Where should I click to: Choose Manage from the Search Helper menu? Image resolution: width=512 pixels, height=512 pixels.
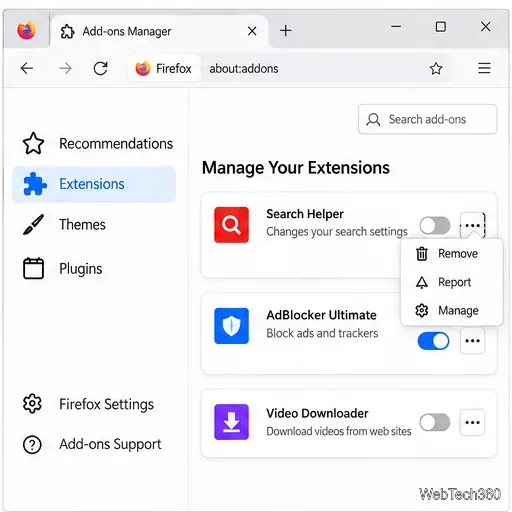(452, 311)
